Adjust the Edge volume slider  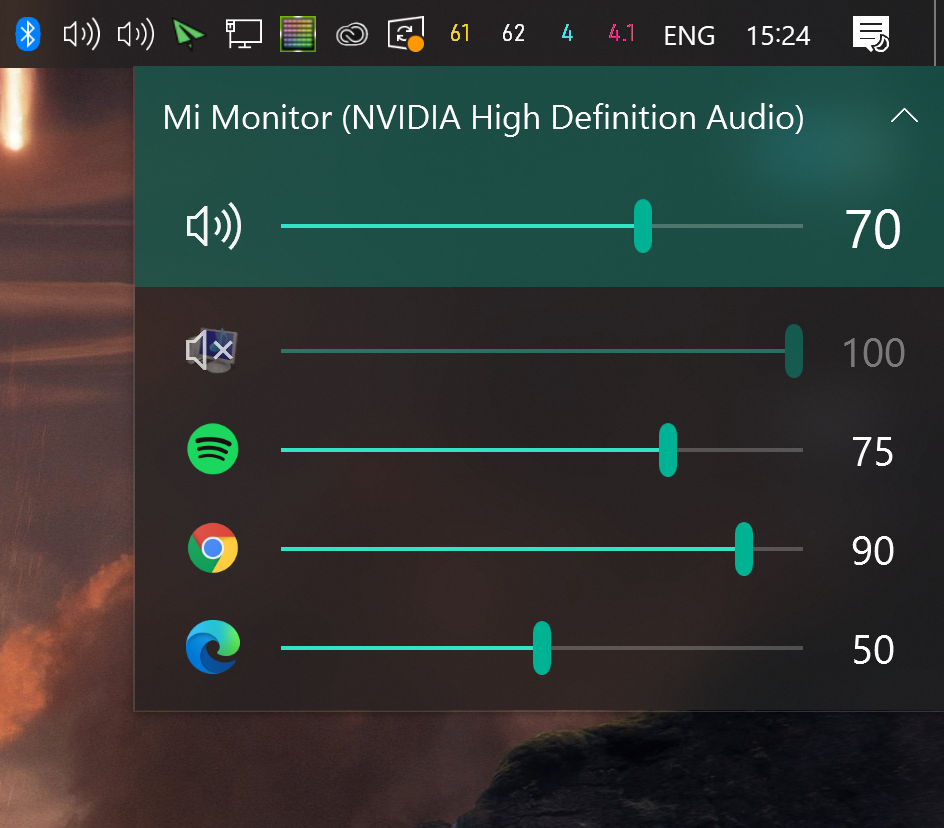pyautogui.click(x=542, y=648)
